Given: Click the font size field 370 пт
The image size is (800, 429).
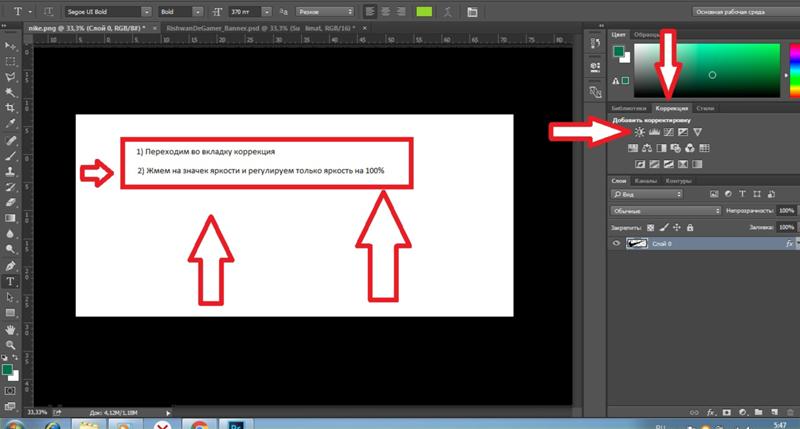Looking at the screenshot, I should coord(241,11).
